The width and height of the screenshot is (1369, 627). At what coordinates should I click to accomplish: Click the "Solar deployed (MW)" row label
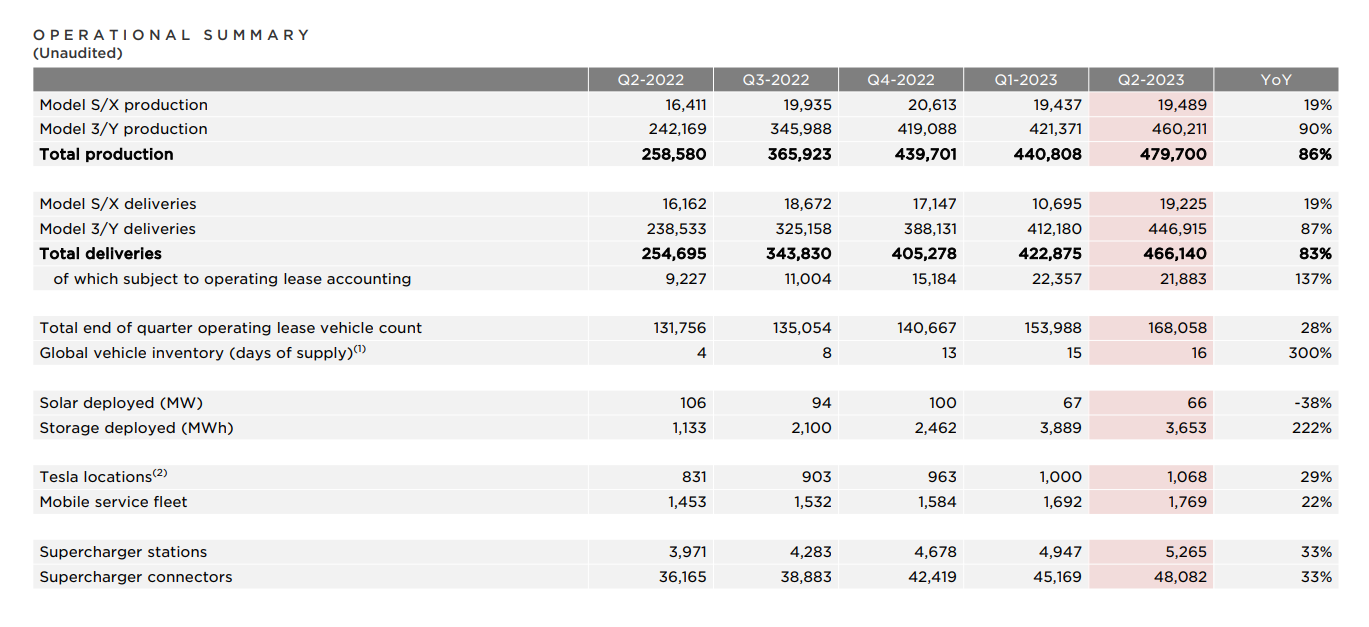pyautogui.click(x=121, y=403)
